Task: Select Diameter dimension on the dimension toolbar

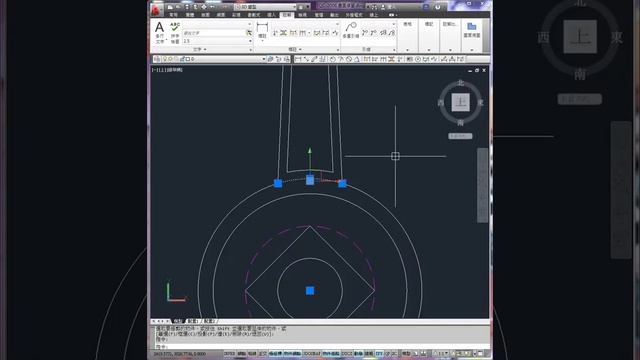Action: (x=349, y=59)
